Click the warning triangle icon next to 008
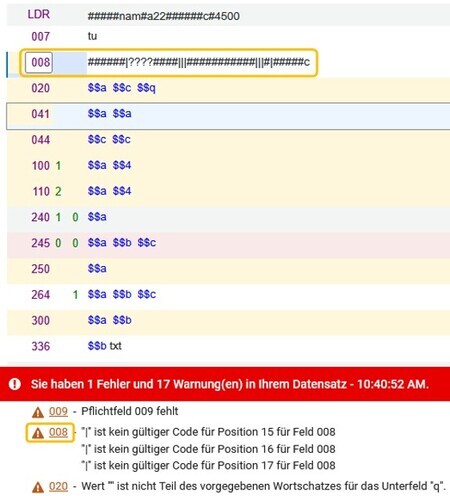 pos(38,433)
